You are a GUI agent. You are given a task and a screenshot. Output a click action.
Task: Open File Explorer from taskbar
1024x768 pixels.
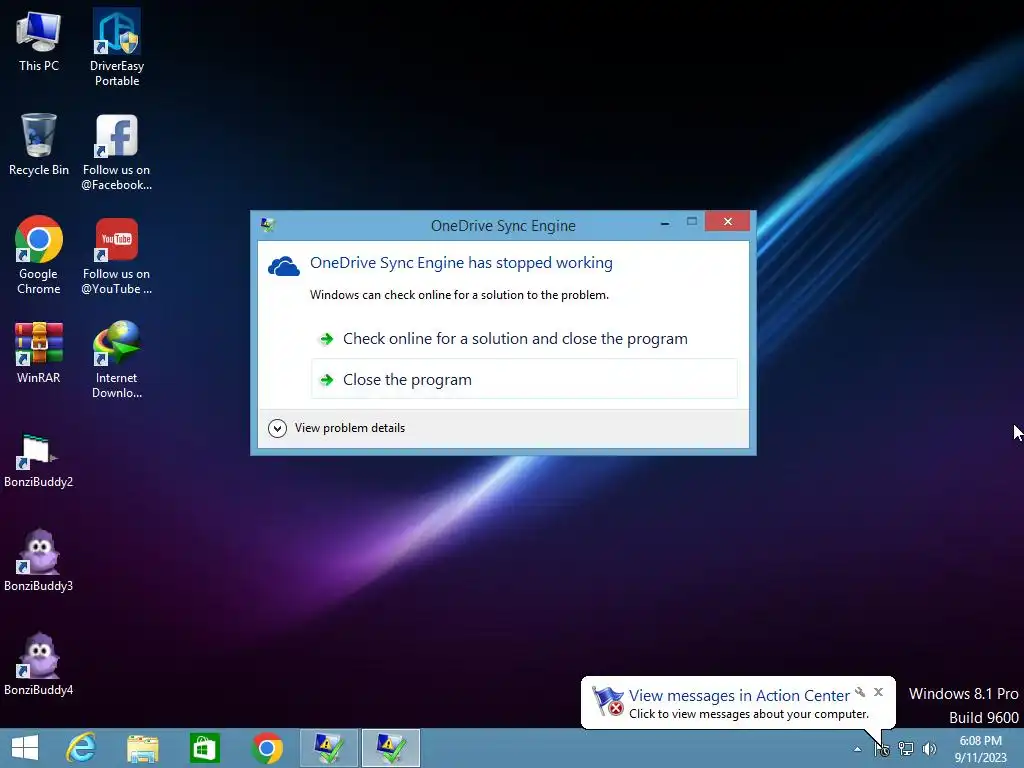coord(142,748)
